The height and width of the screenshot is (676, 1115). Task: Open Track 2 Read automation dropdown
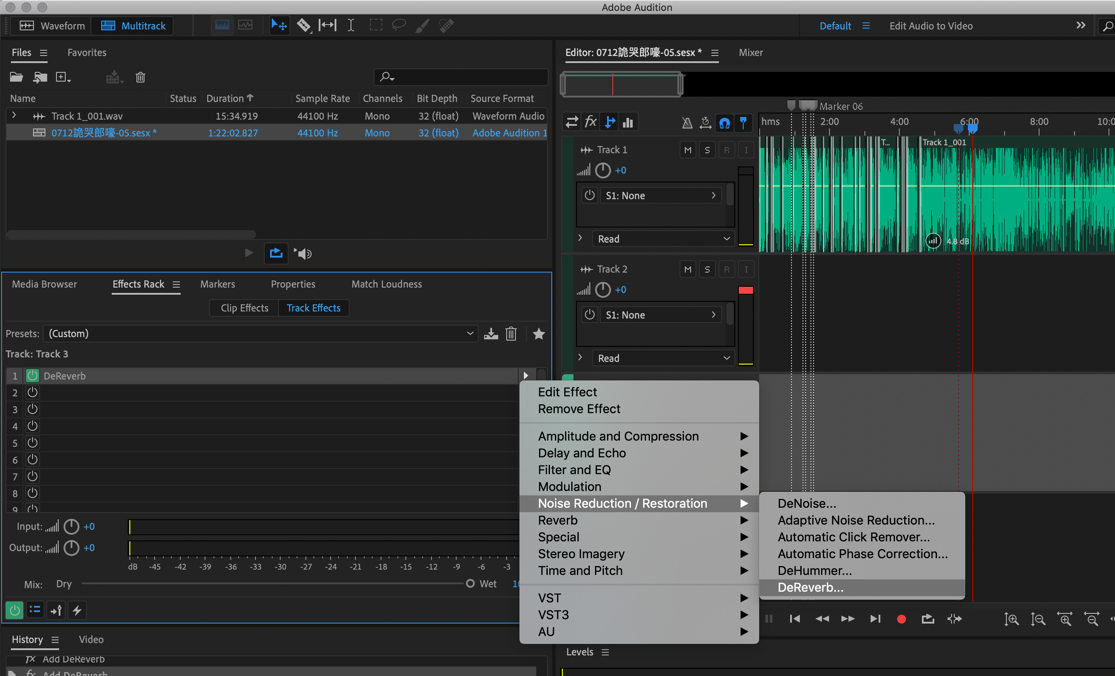point(663,358)
